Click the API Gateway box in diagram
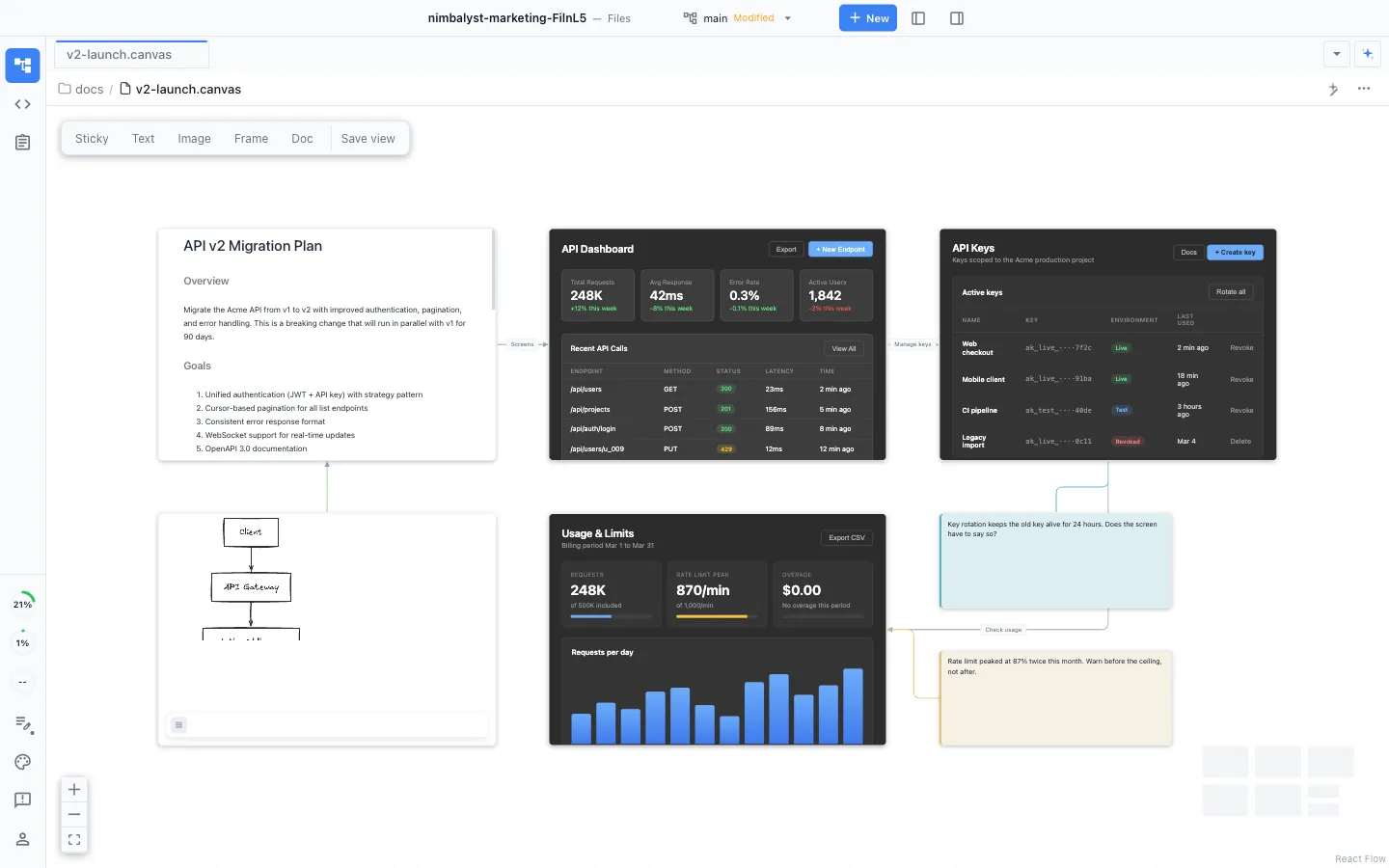This screenshot has width=1389, height=868. coord(251,587)
